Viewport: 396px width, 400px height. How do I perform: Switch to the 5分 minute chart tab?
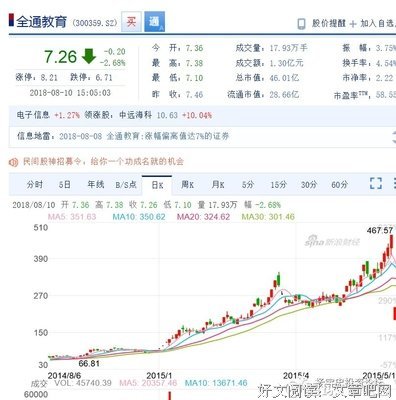click(x=248, y=185)
